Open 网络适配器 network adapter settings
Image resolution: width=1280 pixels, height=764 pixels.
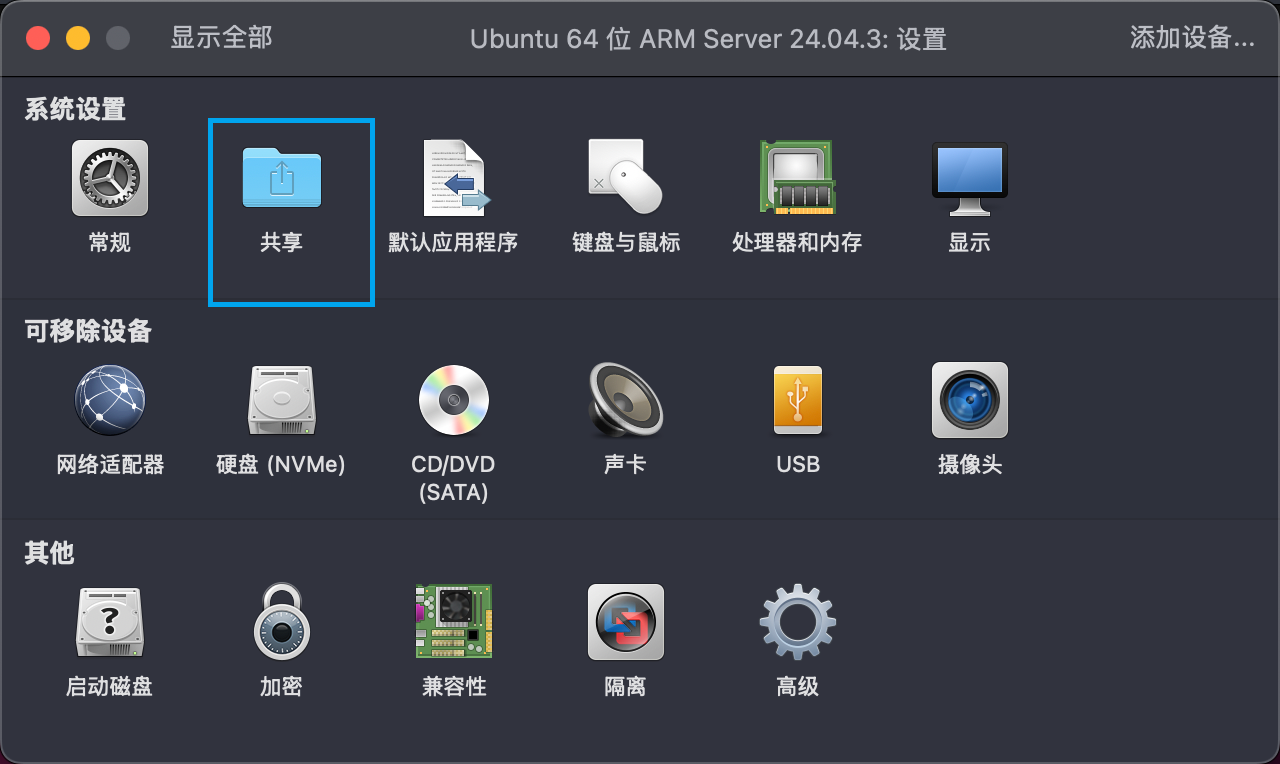tap(110, 400)
